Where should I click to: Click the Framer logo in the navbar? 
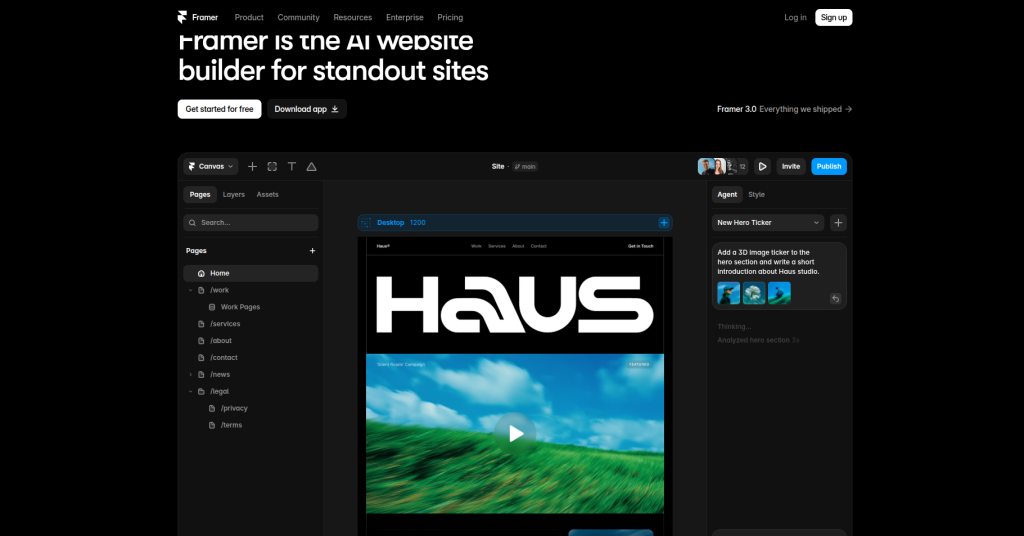(198, 18)
